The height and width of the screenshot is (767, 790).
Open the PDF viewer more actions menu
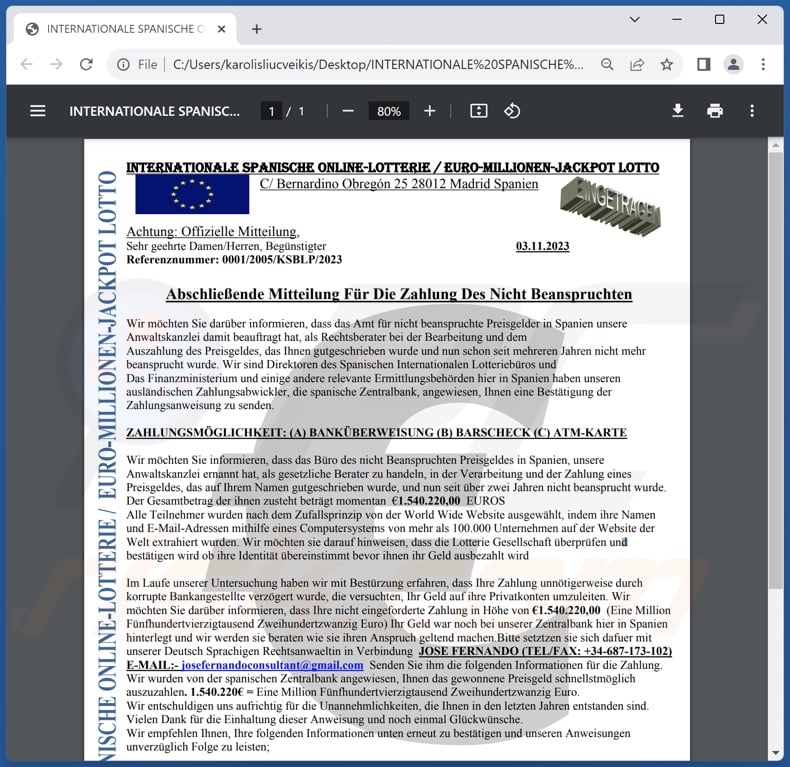pos(752,111)
